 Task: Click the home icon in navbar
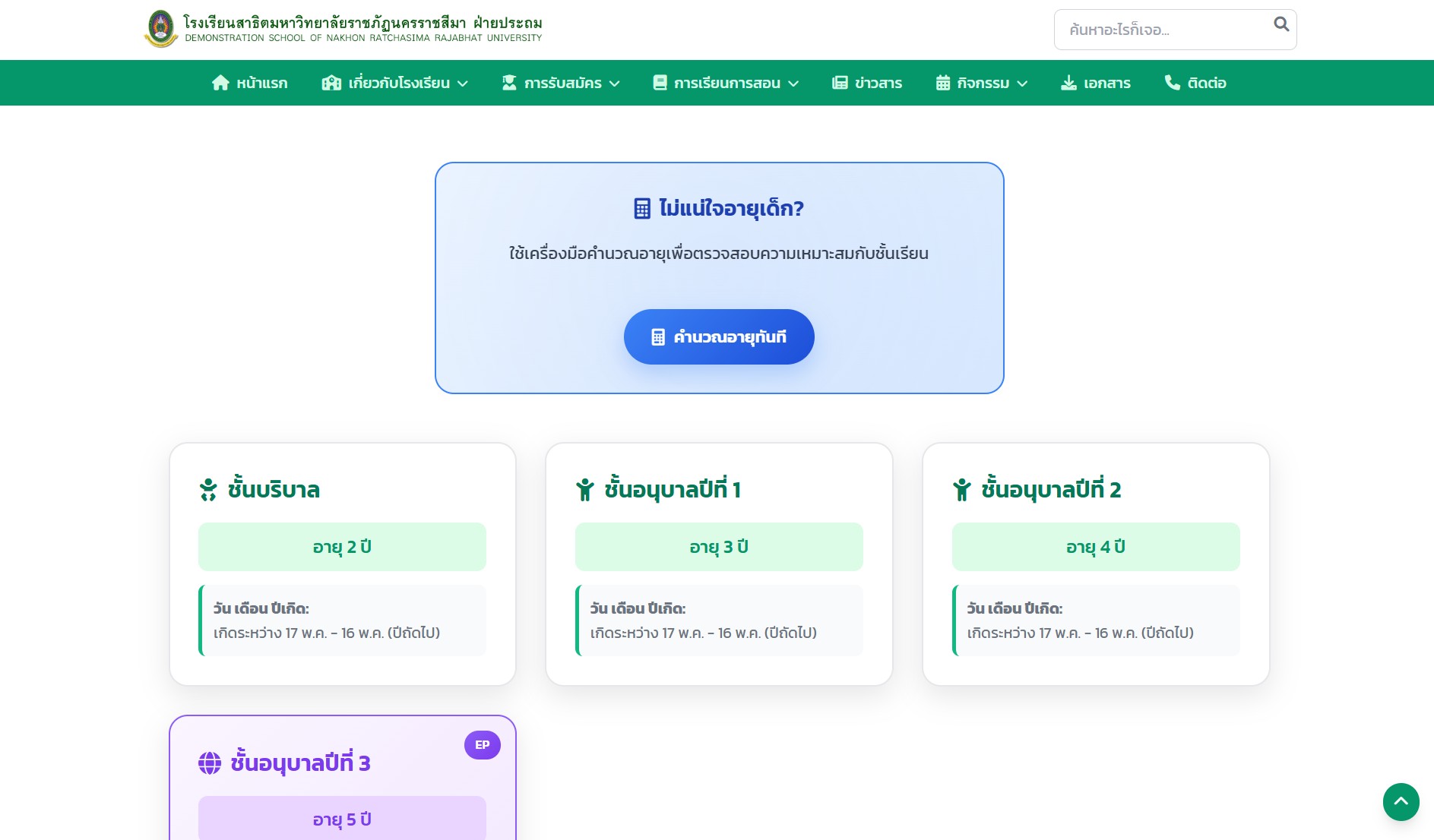click(x=220, y=83)
